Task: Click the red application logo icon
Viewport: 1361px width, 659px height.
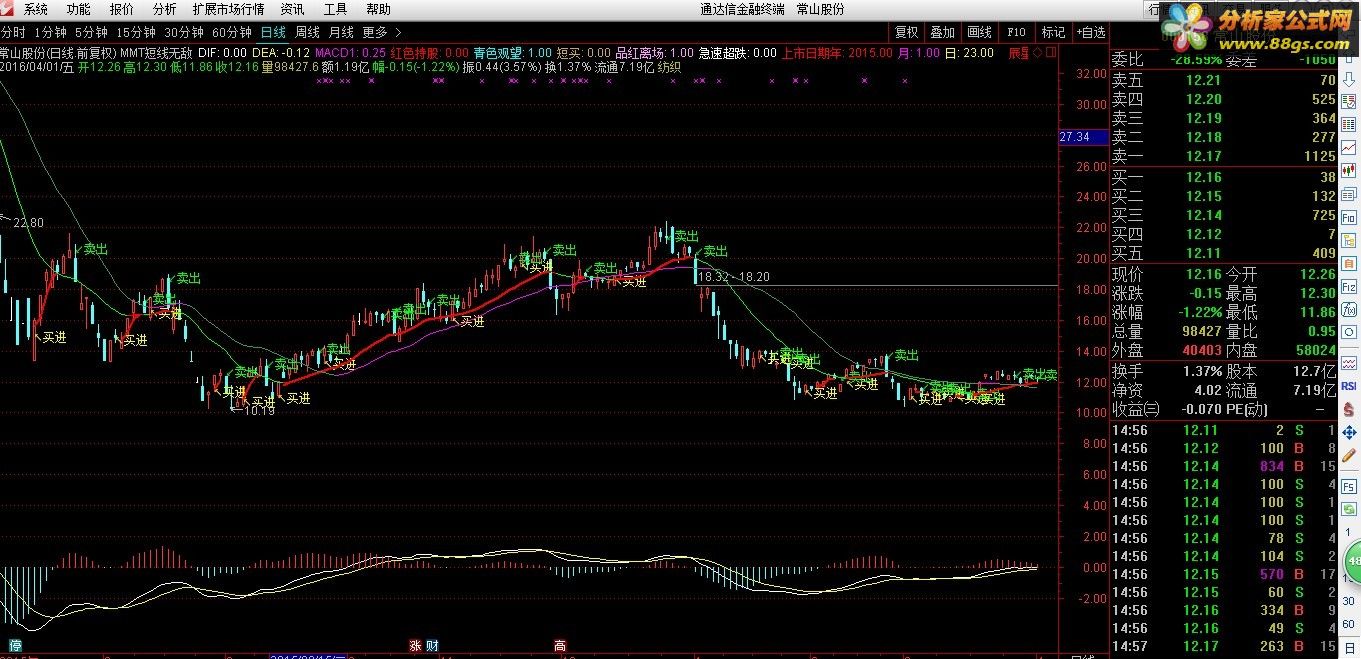Action: point(7,9)
